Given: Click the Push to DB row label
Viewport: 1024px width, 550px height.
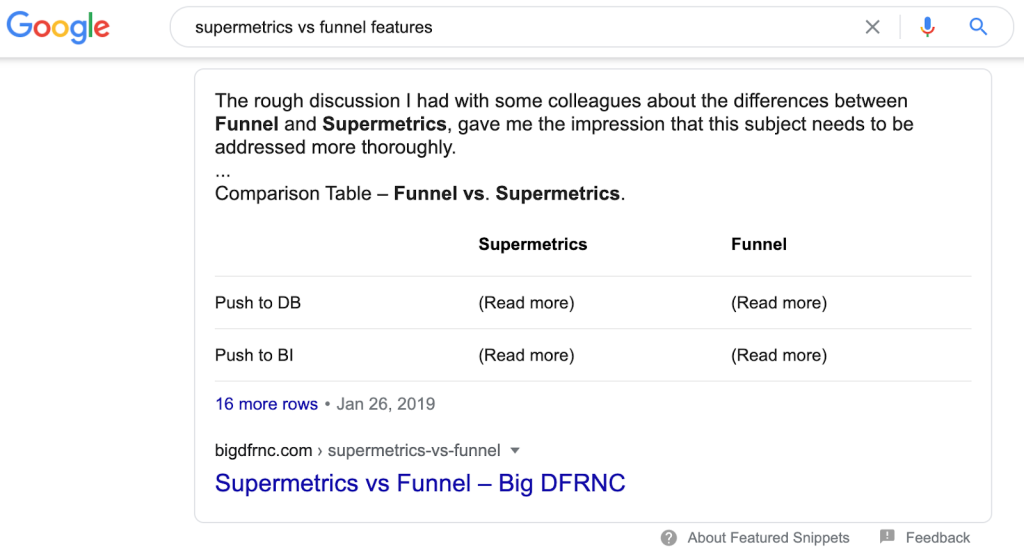Looking at the screenshot, I should click(258, 303).
